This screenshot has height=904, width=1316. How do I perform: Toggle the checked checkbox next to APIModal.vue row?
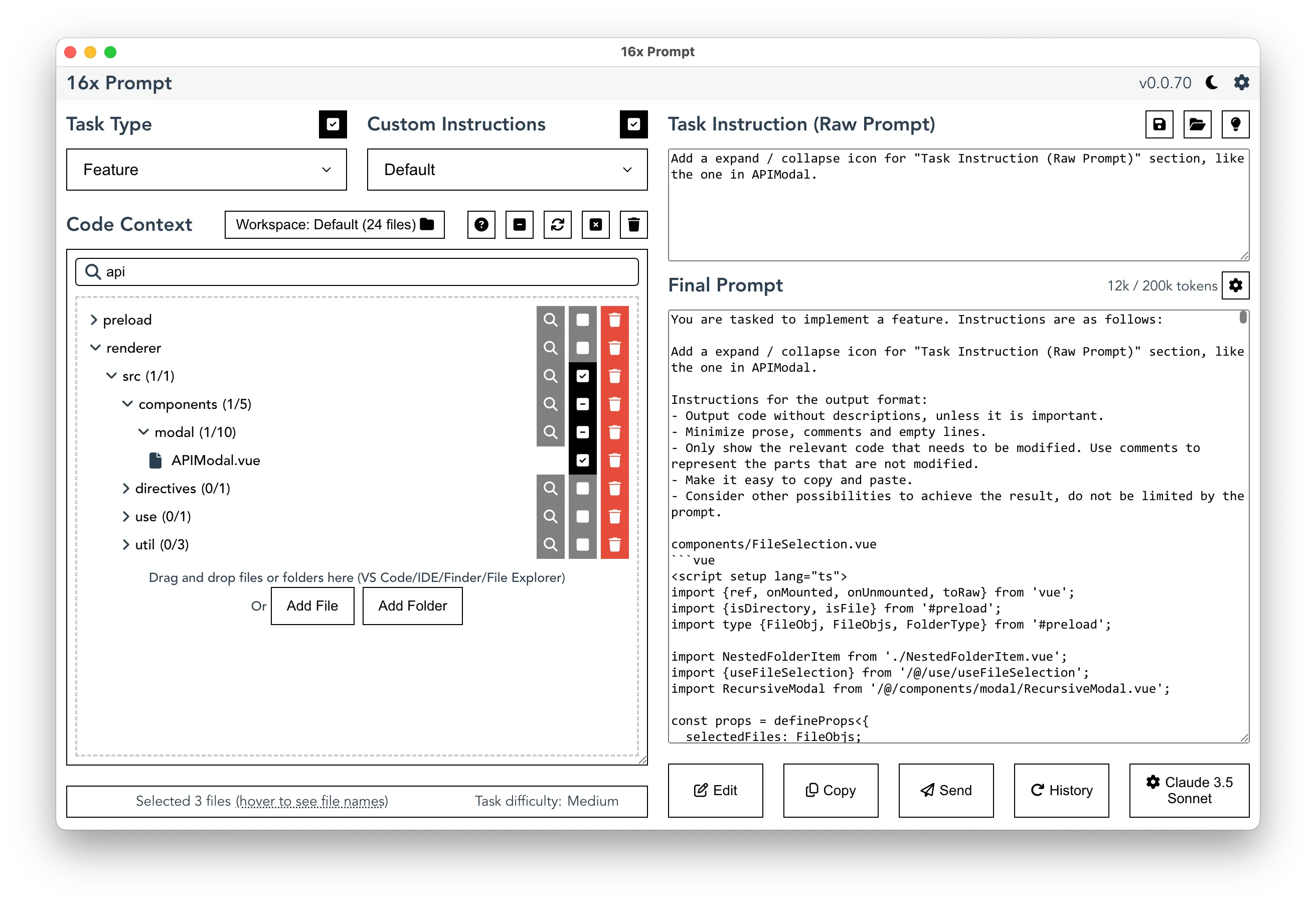point(582,460)
